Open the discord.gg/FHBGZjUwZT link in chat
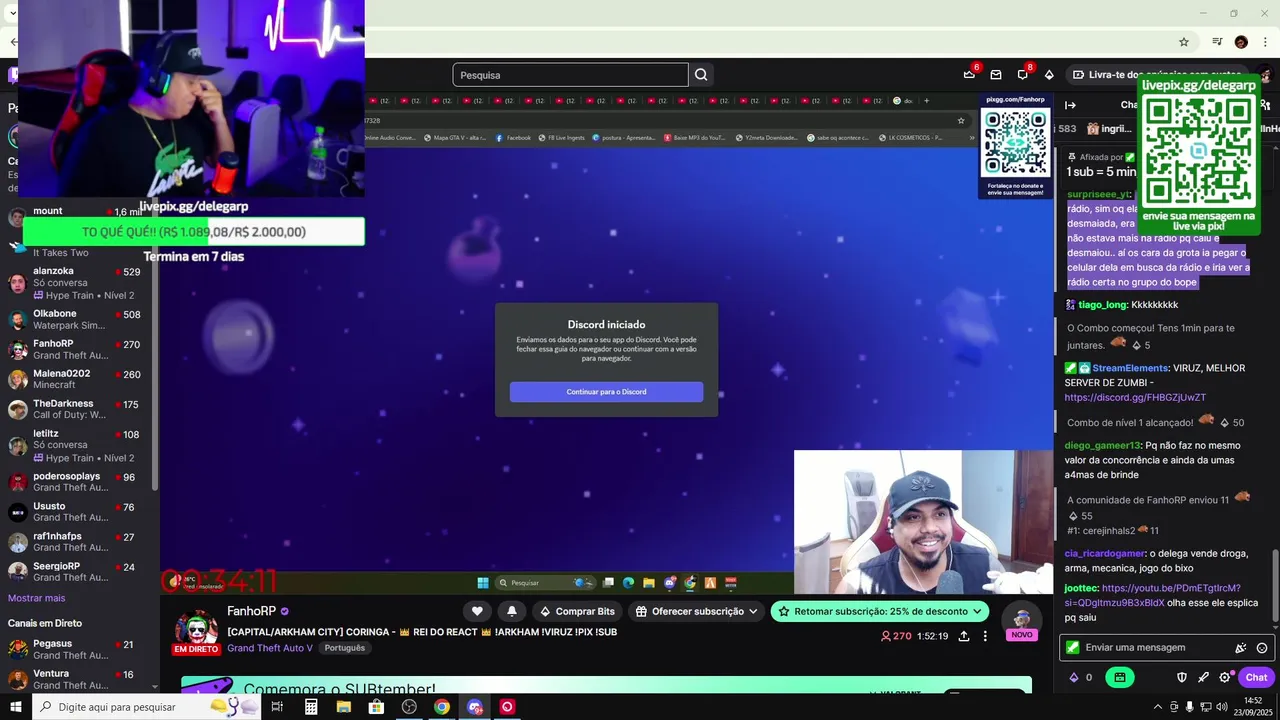The height and width of the screenshot is (720, 1280). coord(1135,398)
